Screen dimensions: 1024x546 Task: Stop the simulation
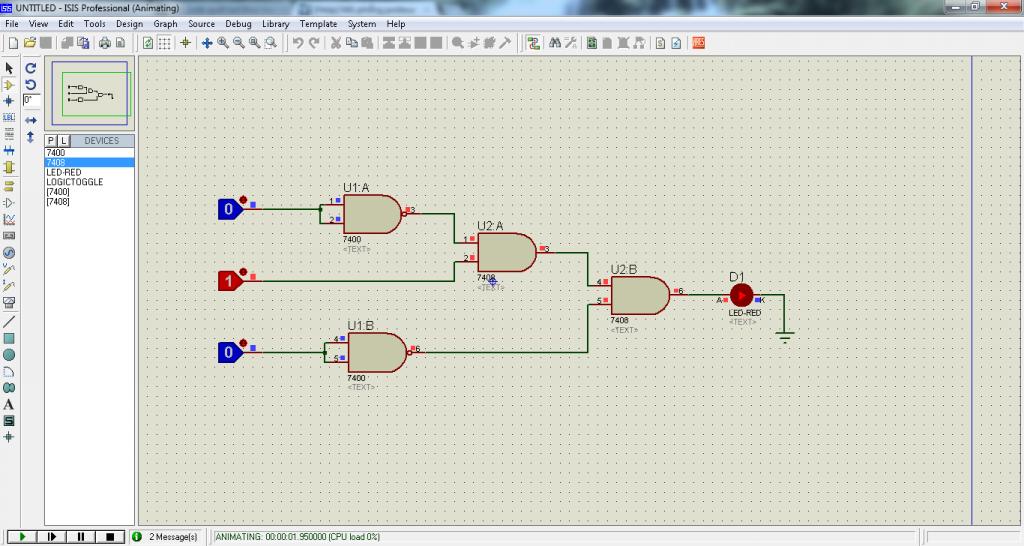click(111, 537)
